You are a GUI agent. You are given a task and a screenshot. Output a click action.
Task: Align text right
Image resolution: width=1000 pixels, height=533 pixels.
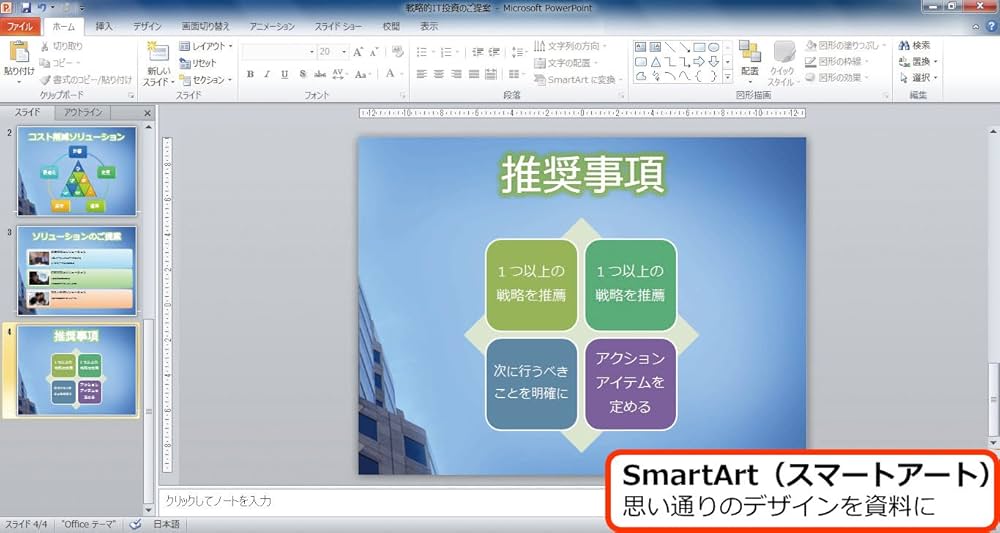[456, 74]
